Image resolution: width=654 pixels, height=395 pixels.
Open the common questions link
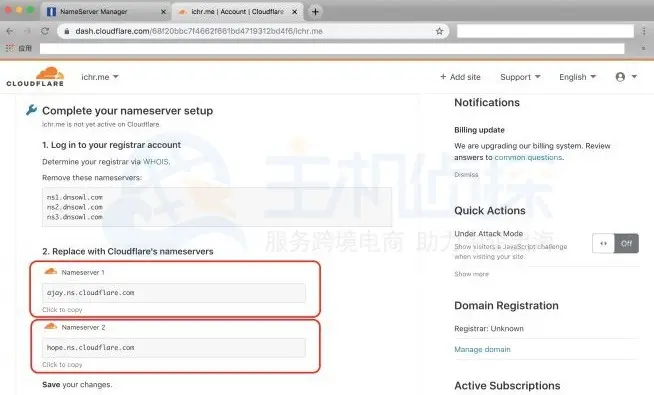[528, 157]
